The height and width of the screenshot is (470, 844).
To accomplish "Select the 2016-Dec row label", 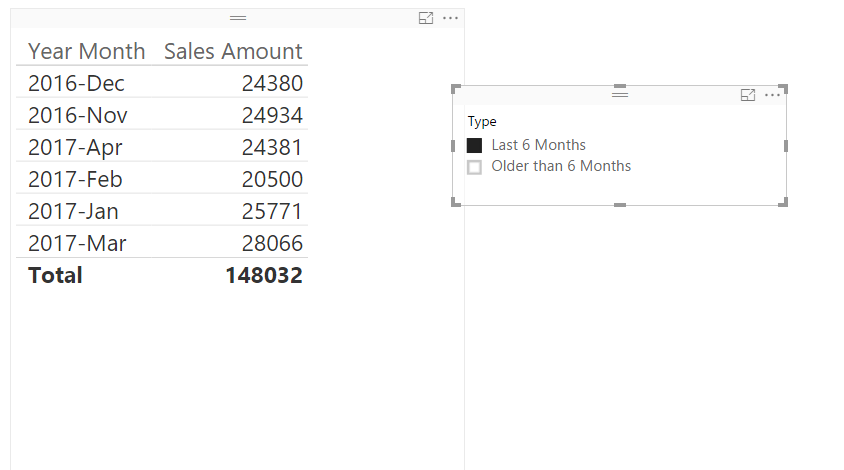I will (76, 83).
